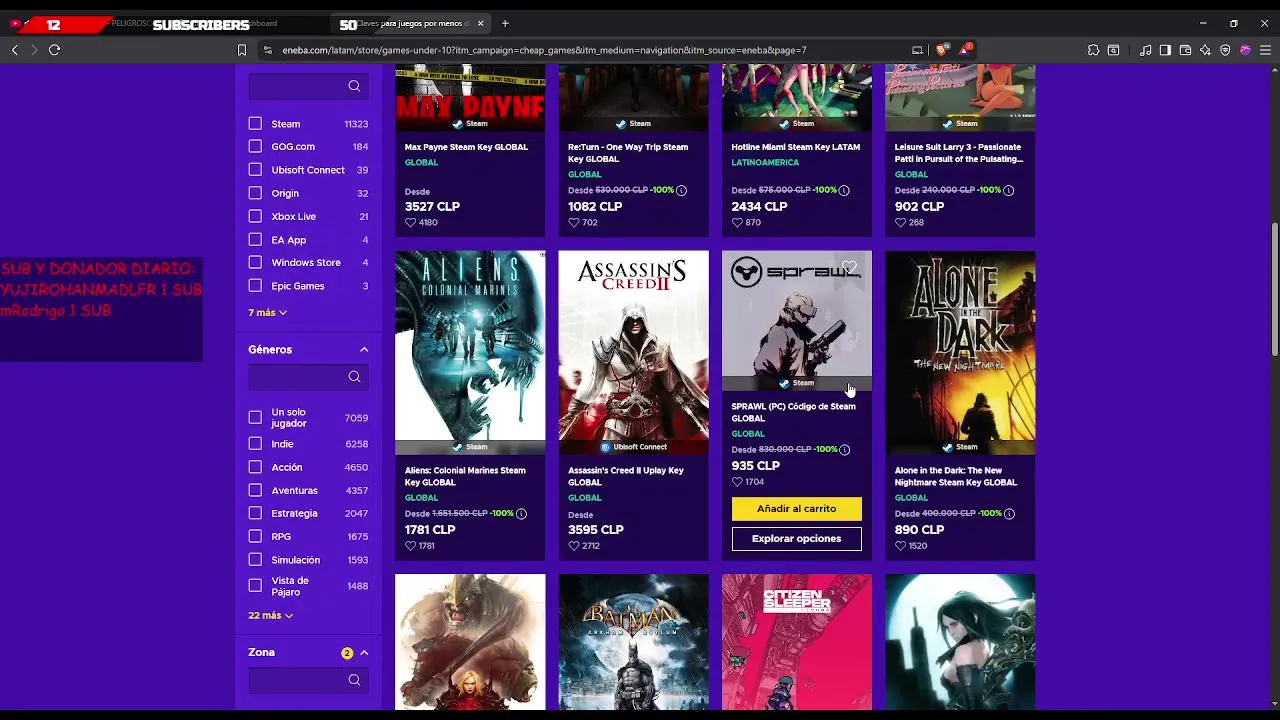Screen dimensions: 1280x720
Task: Click search icon in Géneros filter box
Action: click(354, 377)
